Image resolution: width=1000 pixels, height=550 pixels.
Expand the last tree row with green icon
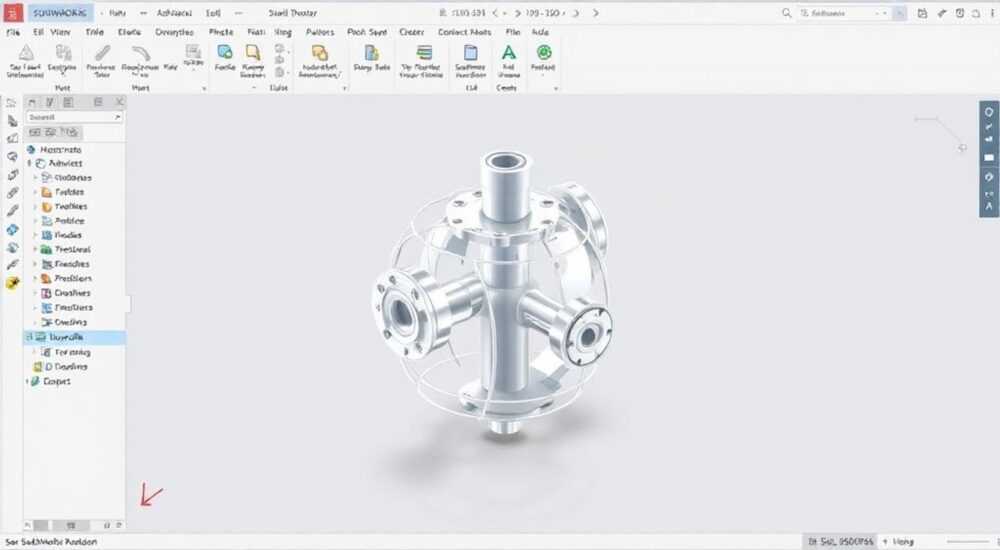(27, 381)
